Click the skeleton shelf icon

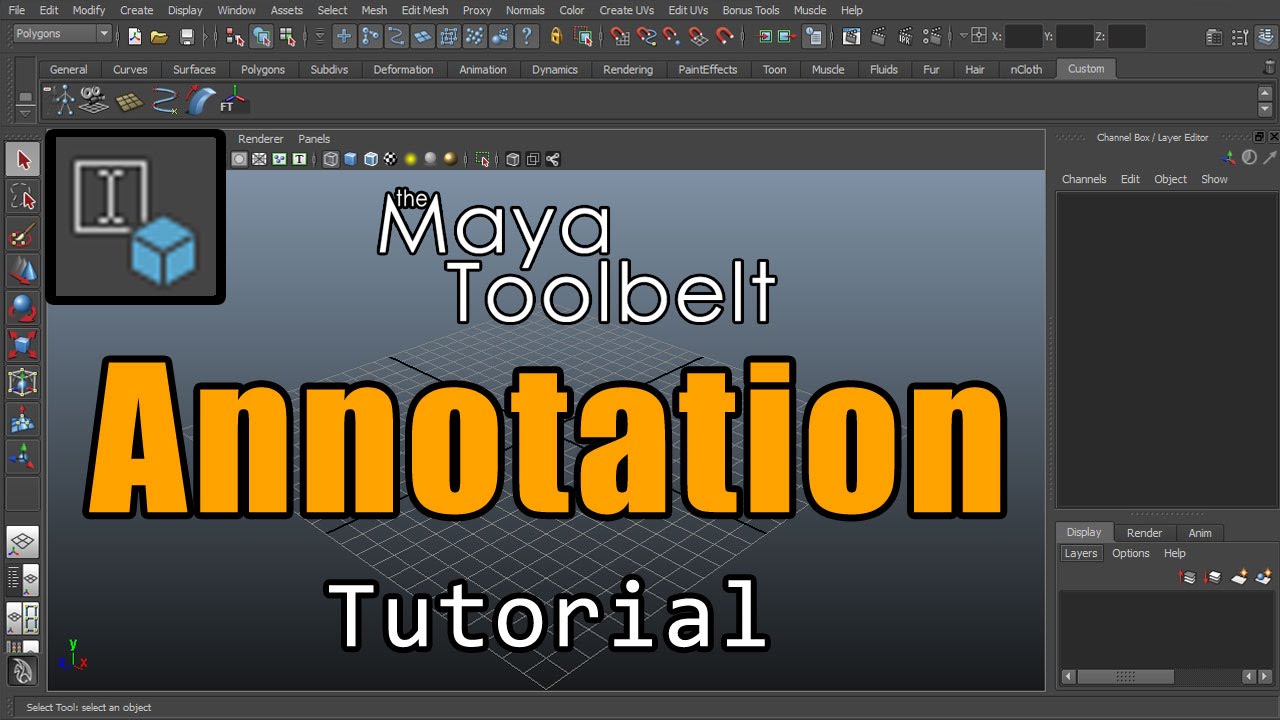64,99
